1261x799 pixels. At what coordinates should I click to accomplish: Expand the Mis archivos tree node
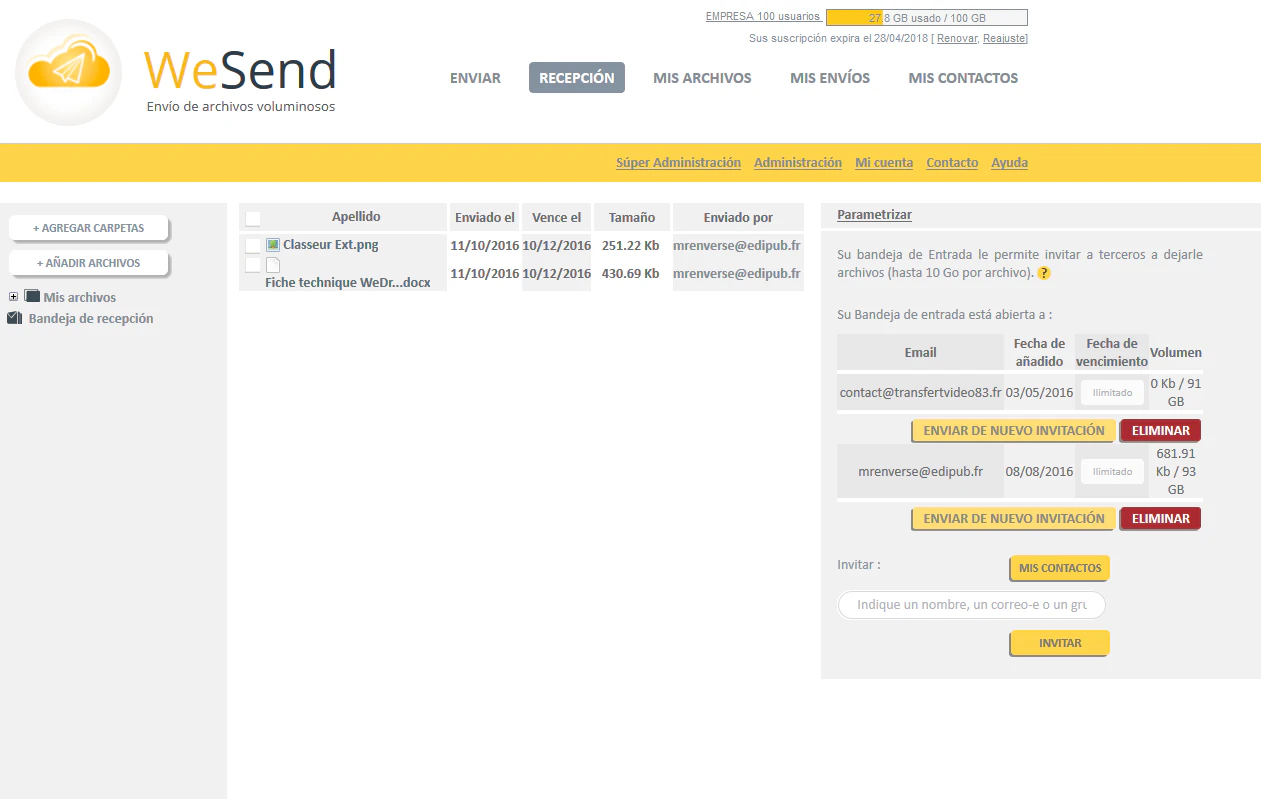tap(13, 297)
